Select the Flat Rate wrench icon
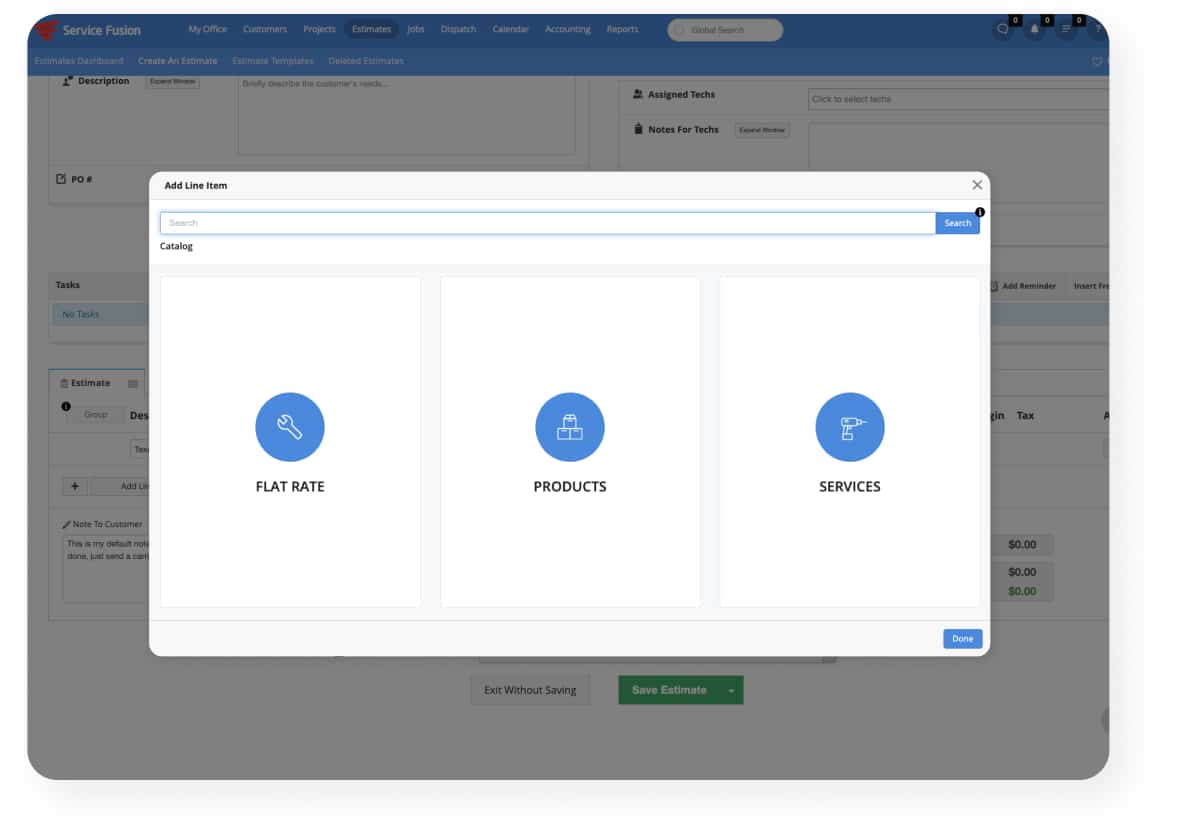 (290, 426)
